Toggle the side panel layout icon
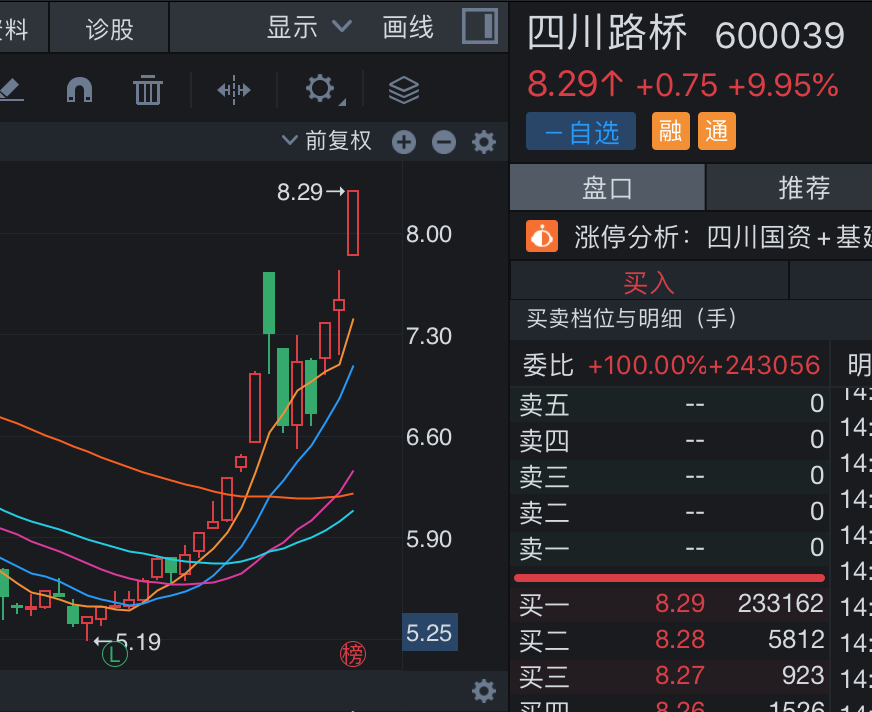The width and height of the screenshot is (872, 712). 480,26
